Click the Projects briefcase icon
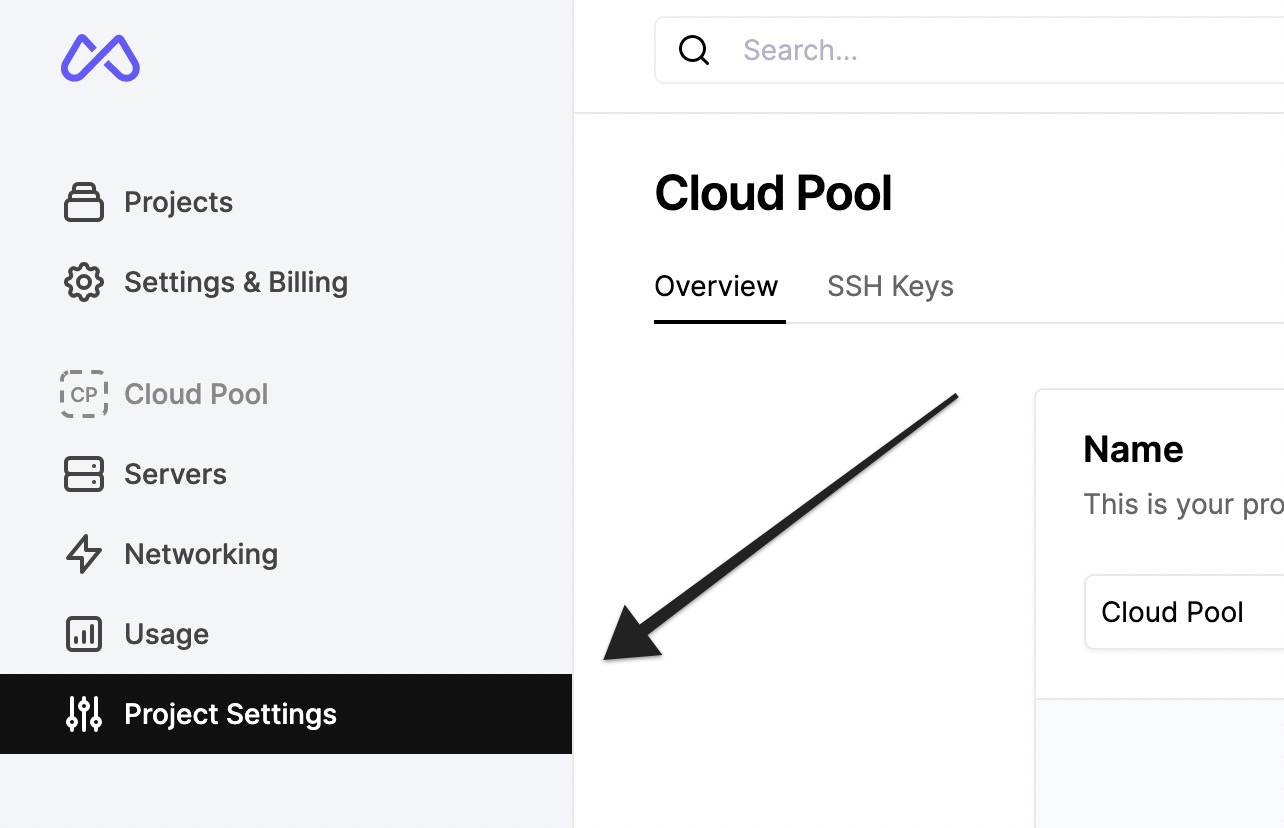The image size is (1284, 828). 84,202
